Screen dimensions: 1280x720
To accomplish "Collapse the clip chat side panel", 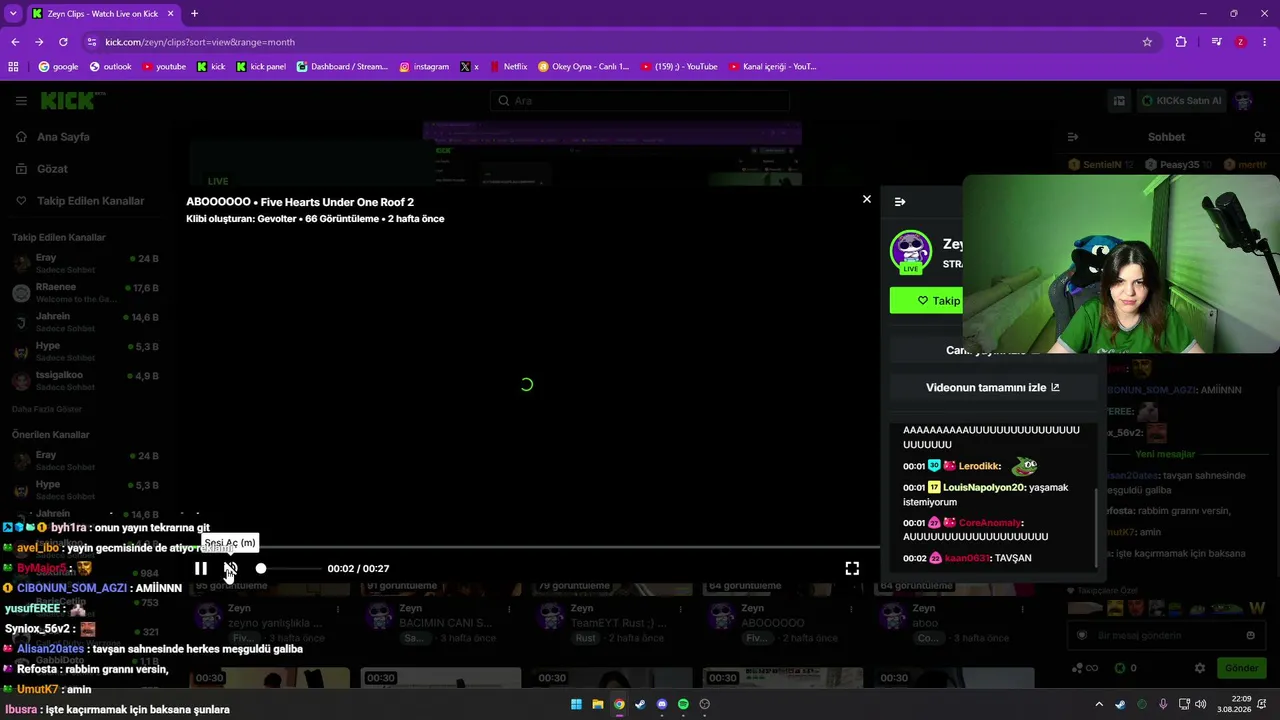I will pyautogui.click(x=900, y=202).
